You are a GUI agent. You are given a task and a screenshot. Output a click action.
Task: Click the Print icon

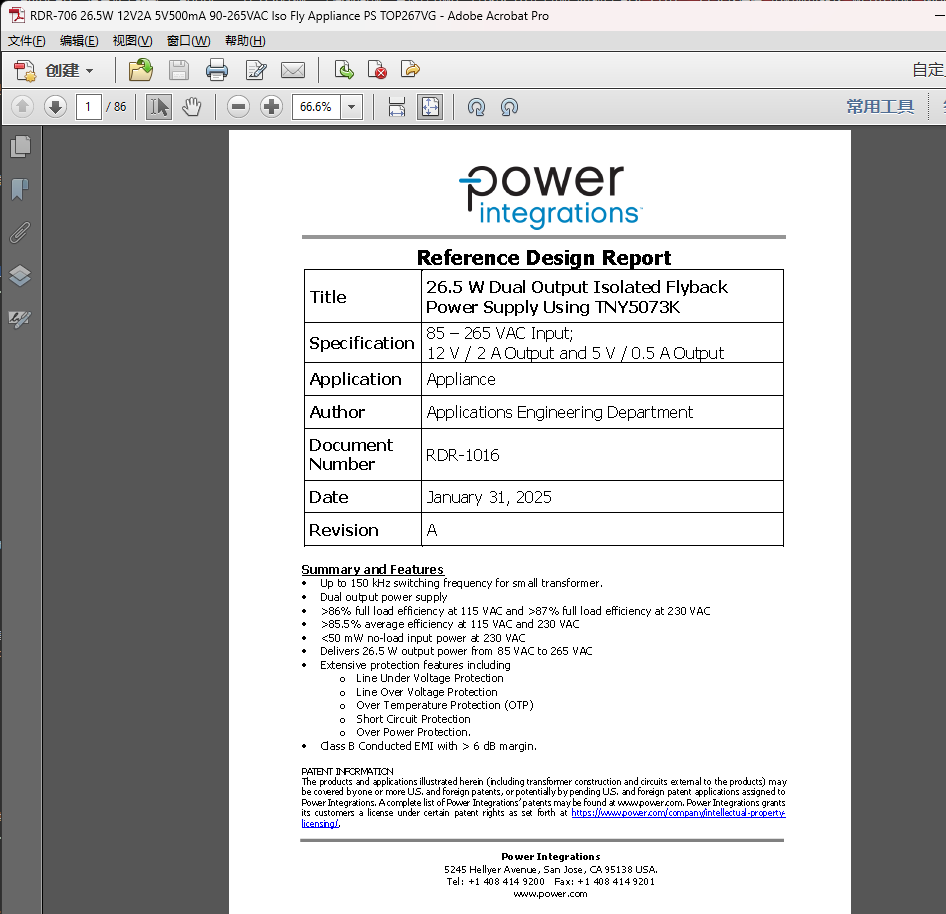click(217, 71)
